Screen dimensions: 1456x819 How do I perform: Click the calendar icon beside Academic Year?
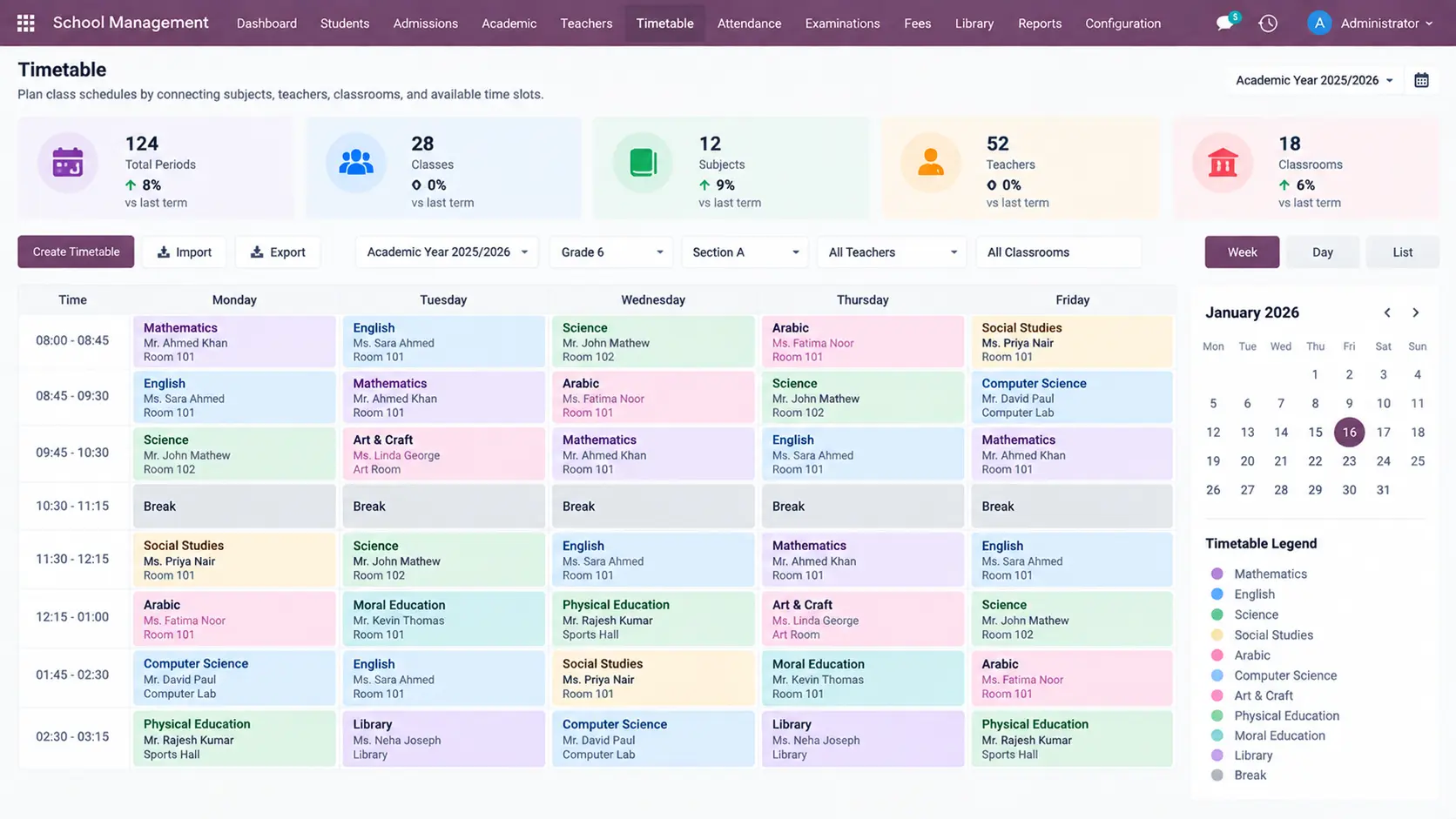(x=1421, y=80)
